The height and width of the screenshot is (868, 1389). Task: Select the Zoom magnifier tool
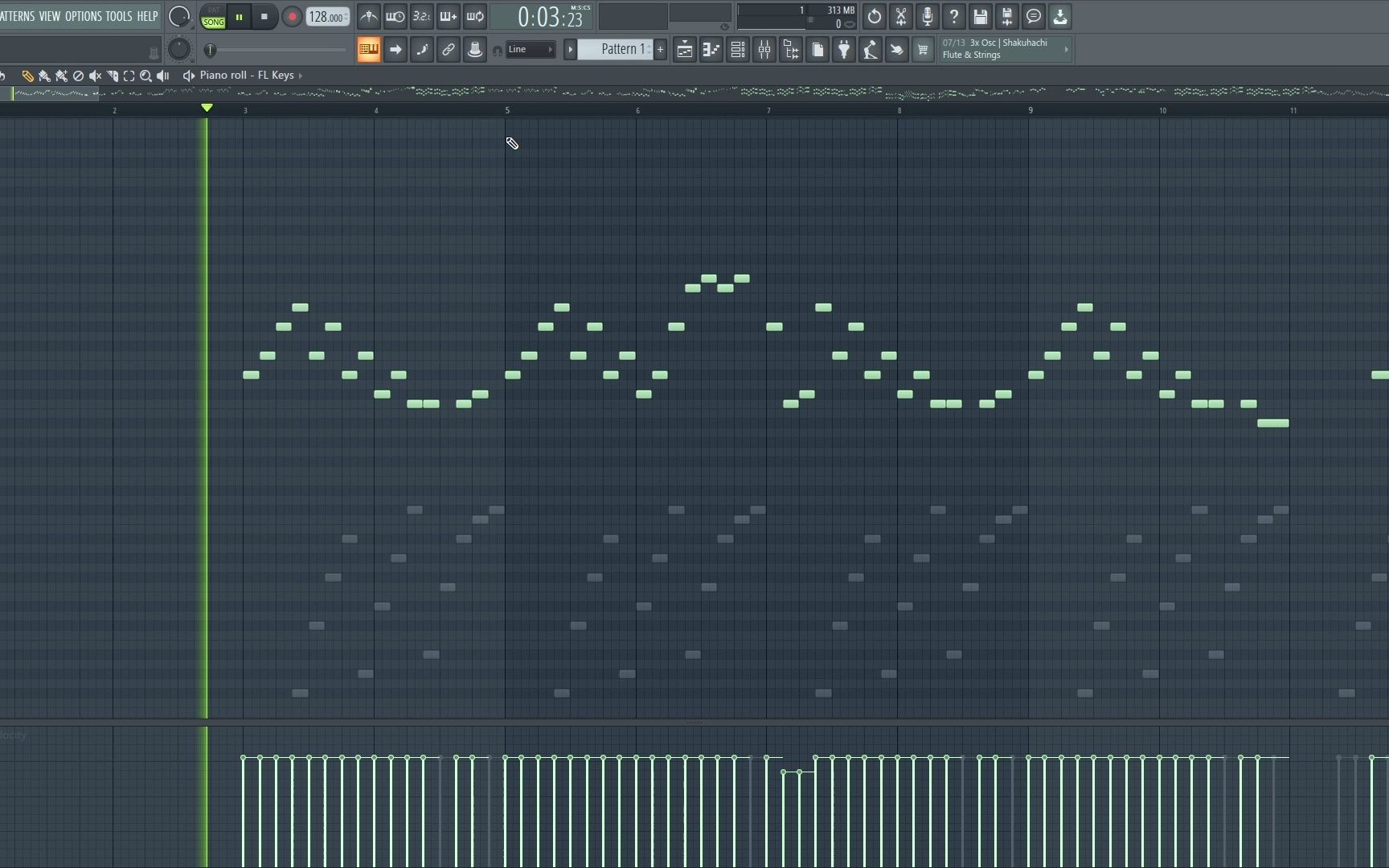point(145,76)
